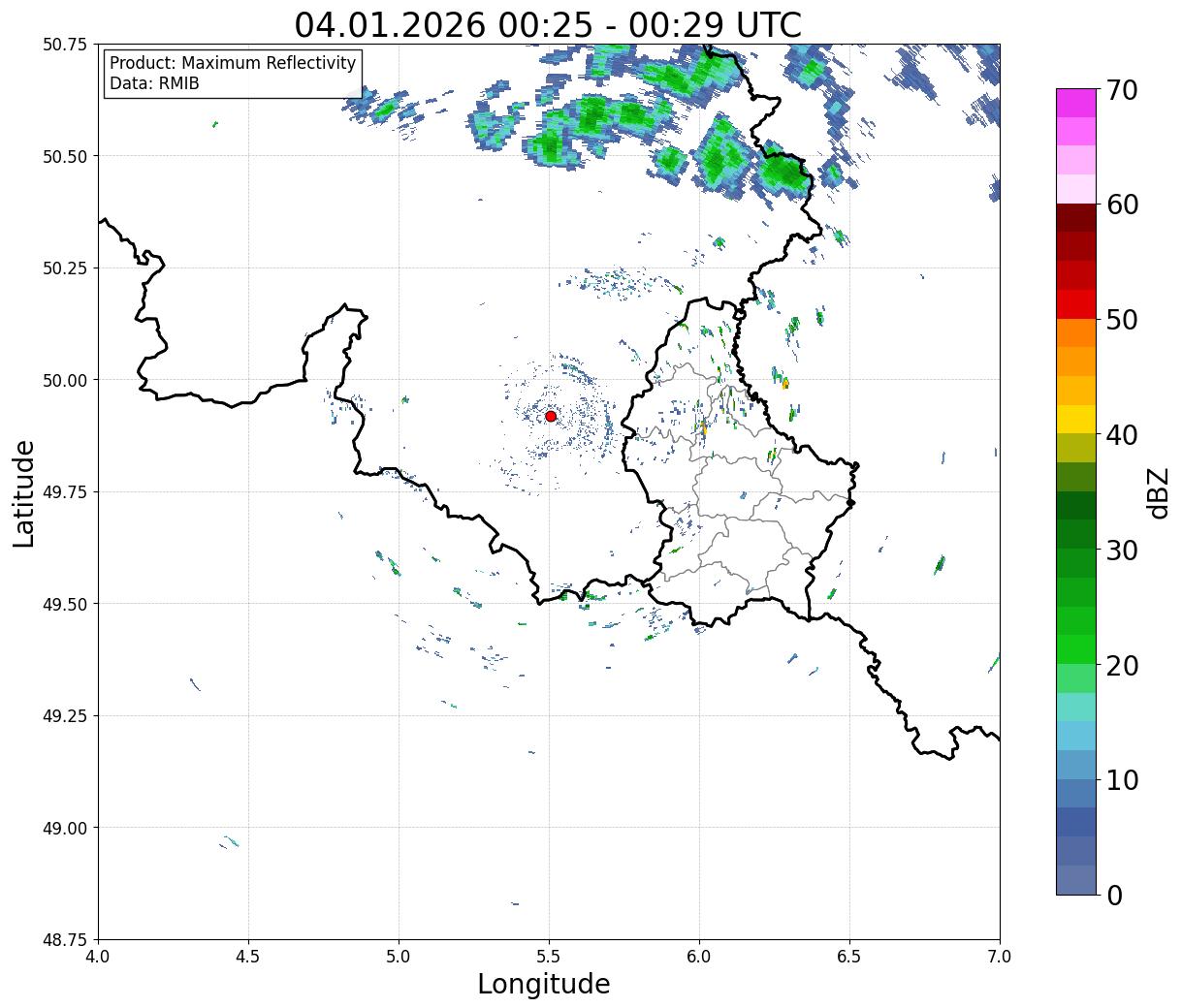Click the latitude tick label 50.75
Viewport: 1182px width, 1008px height.
(x=64, y=45)
